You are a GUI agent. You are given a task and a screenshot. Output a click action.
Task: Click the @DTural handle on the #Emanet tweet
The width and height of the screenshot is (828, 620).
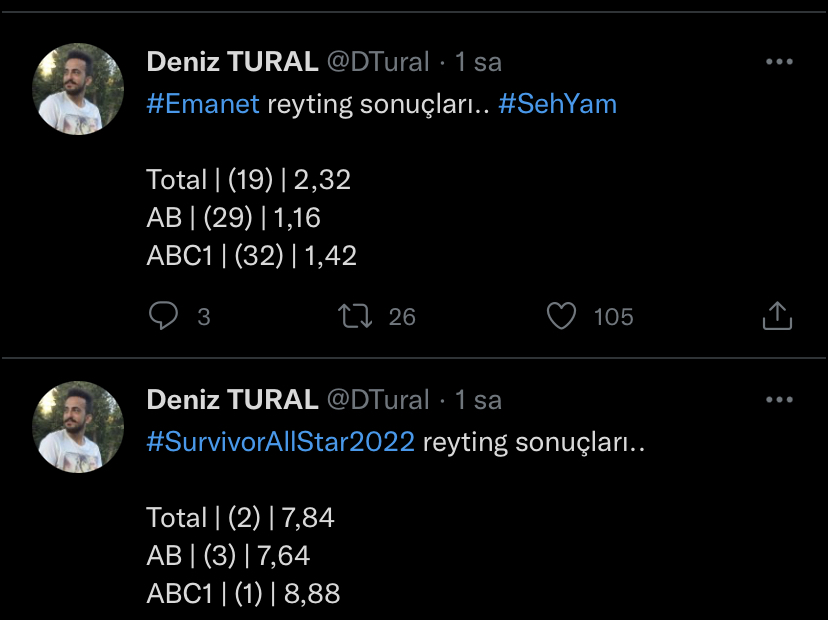(377, 62)
